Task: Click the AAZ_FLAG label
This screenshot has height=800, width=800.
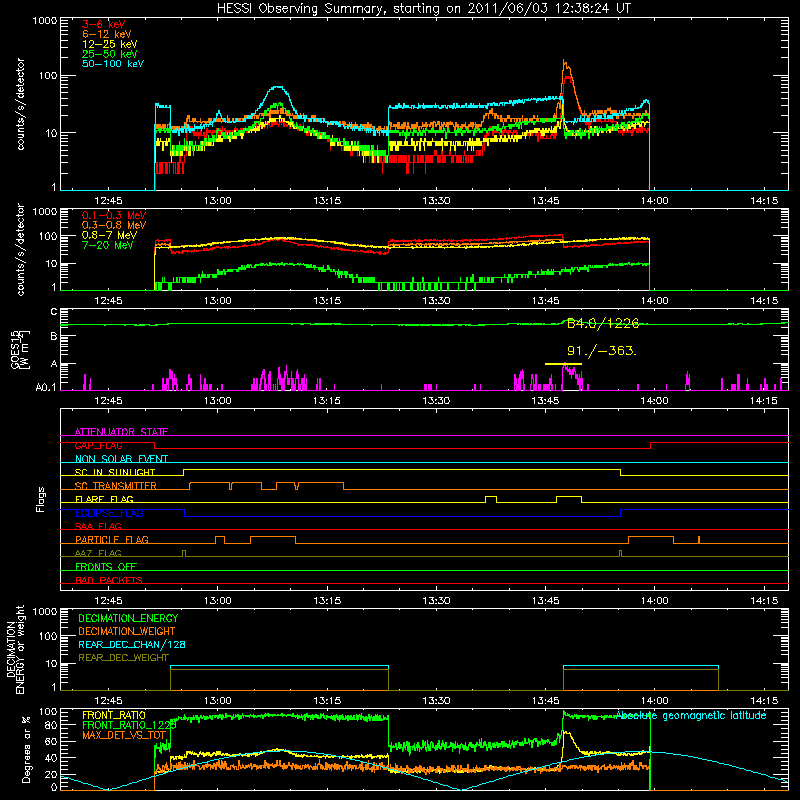Action: click(98, 553)
